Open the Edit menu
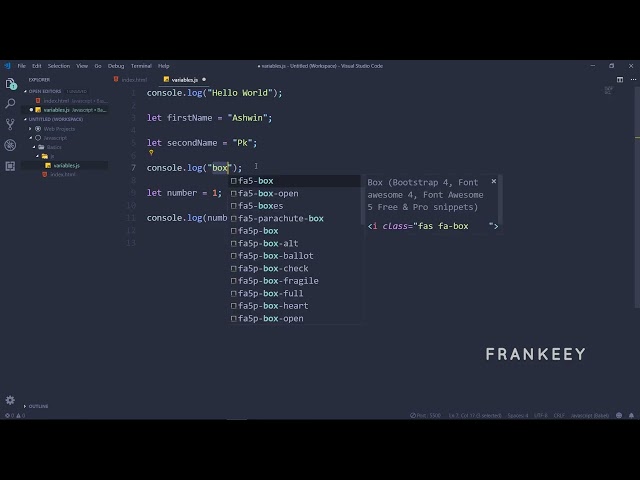The image size is (640, 480). [37, 66]
